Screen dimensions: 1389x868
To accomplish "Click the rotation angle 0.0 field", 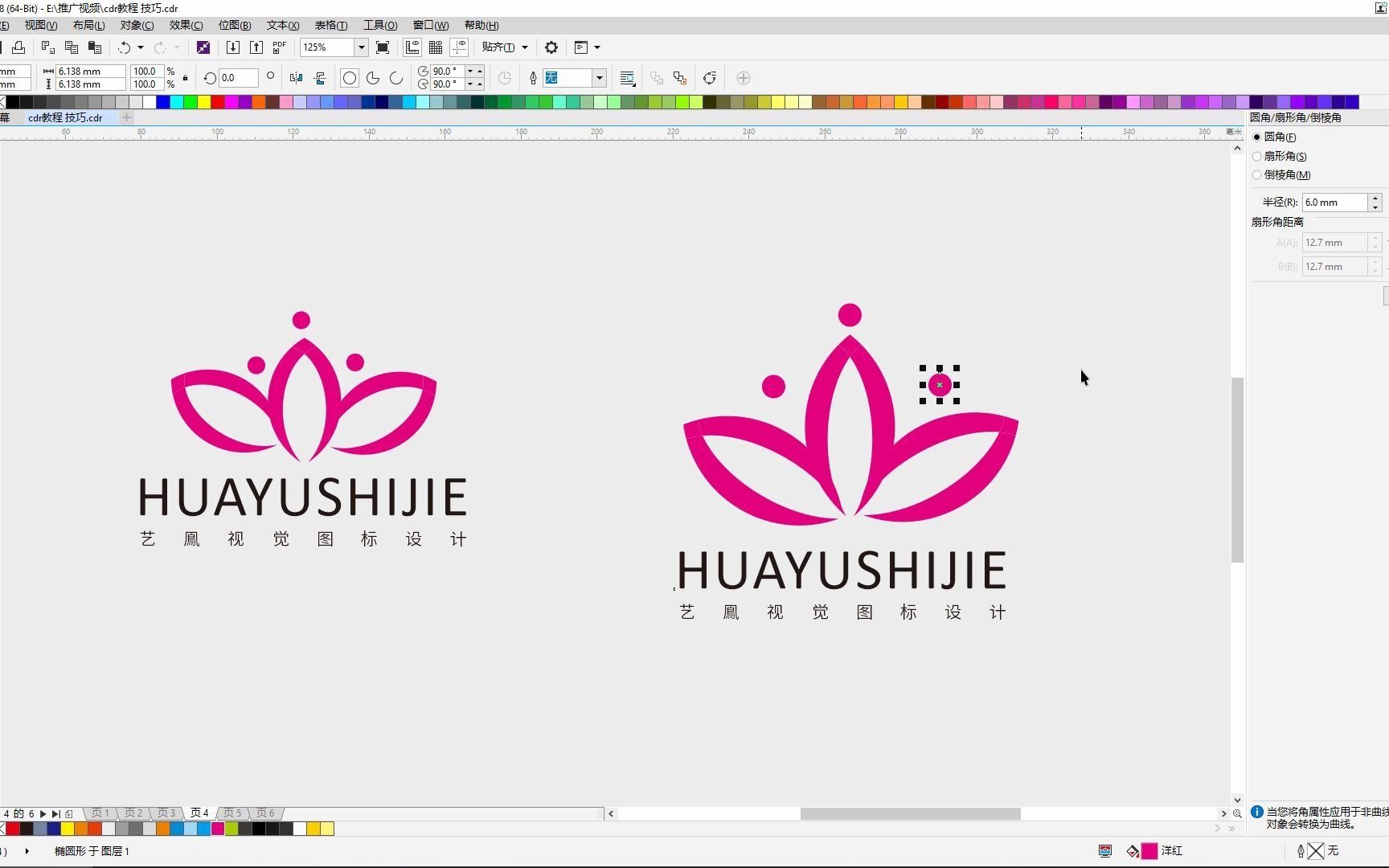I will (x=239, y=78).
